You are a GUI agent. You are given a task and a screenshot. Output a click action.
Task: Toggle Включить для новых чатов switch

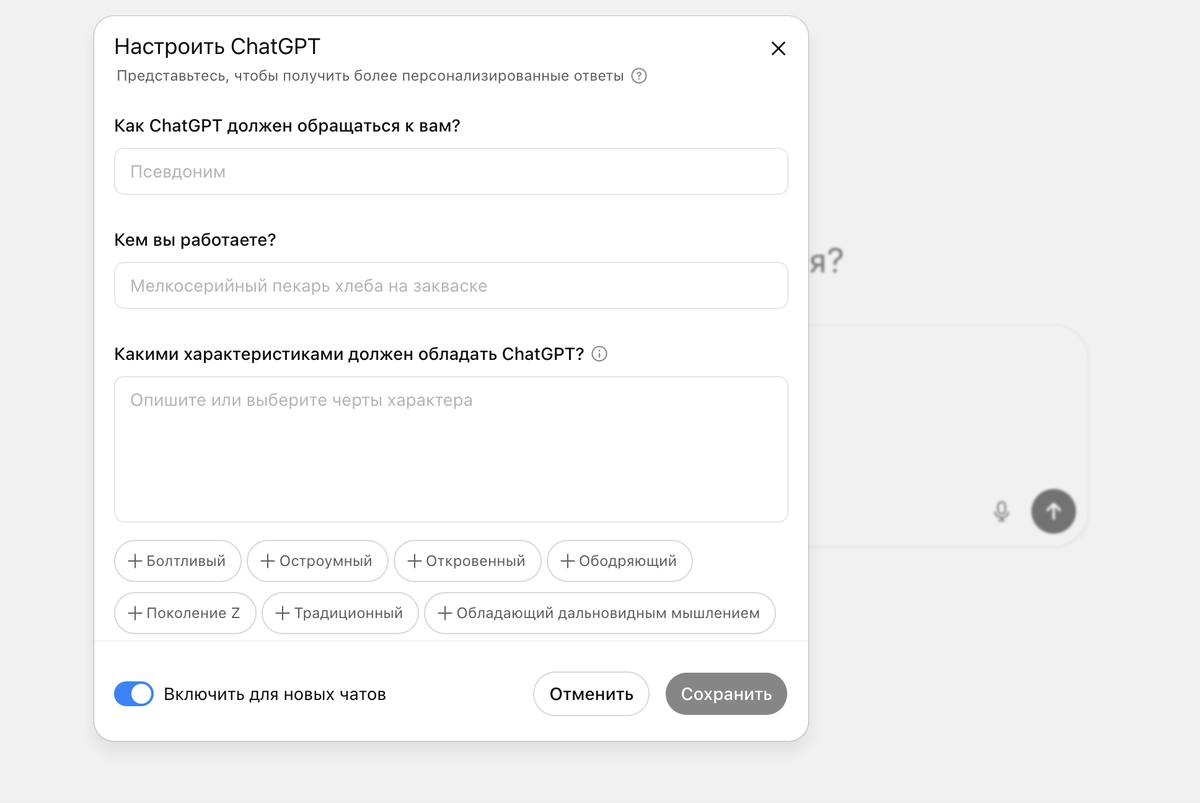click(x=134, y=694)
